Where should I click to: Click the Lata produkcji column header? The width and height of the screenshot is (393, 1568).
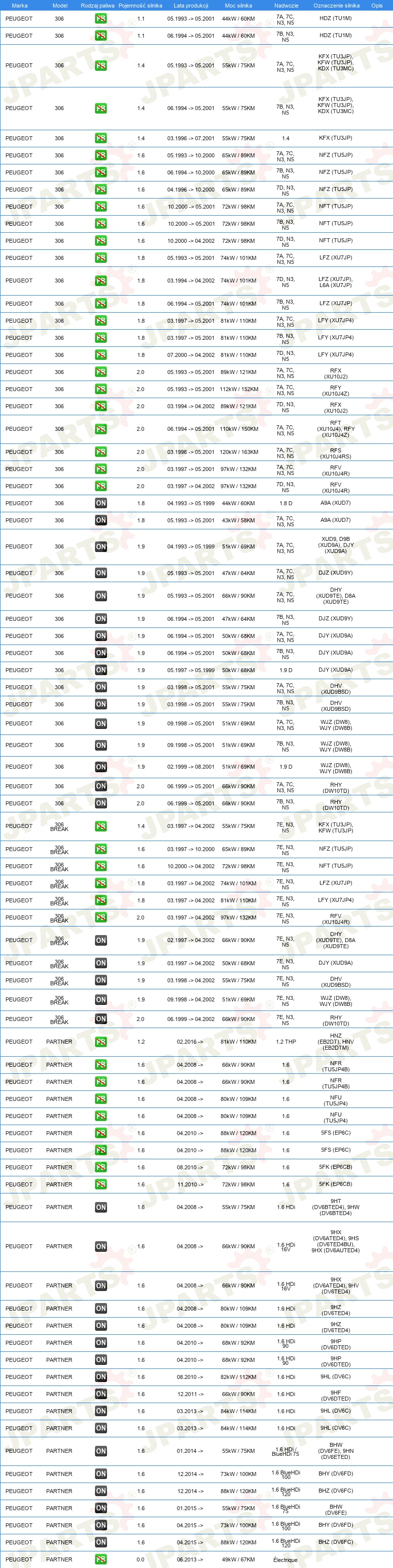click(x=191, y=6)
